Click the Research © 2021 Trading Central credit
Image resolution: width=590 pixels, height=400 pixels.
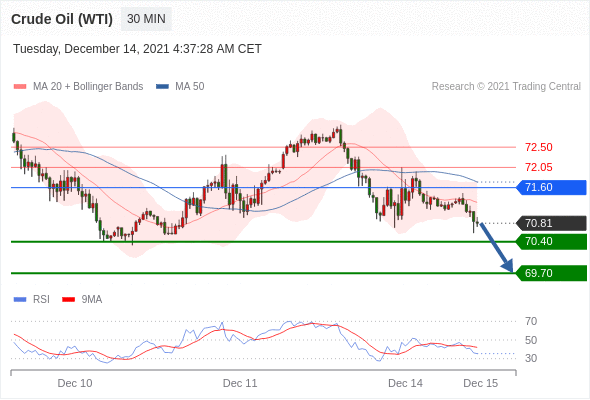click(506, 87)
